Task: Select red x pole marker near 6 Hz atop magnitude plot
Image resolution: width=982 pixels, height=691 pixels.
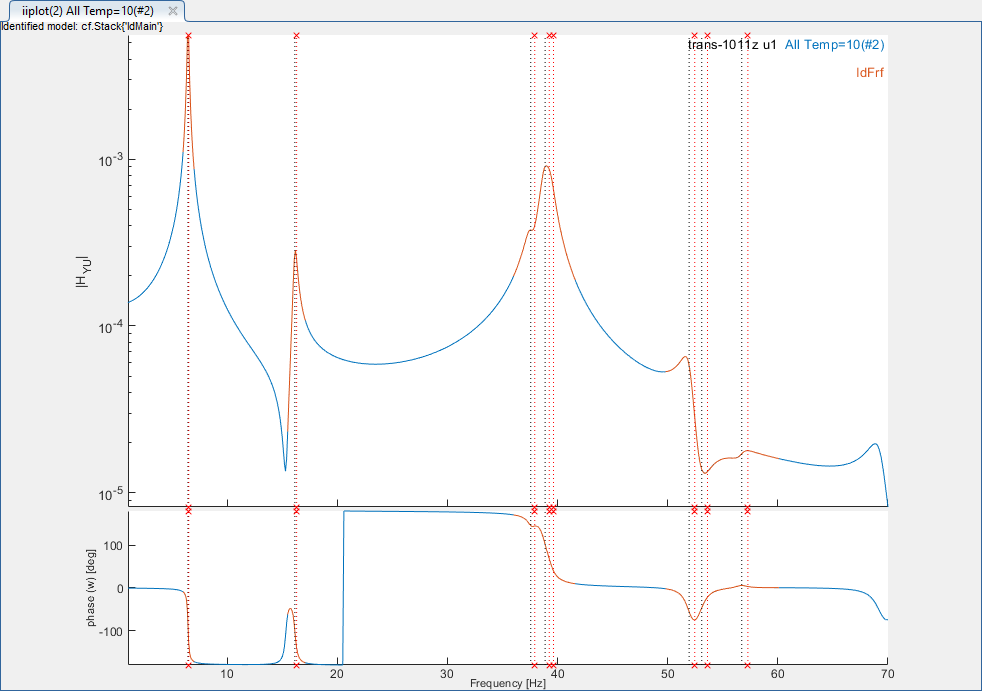Action: click(188, 36)
